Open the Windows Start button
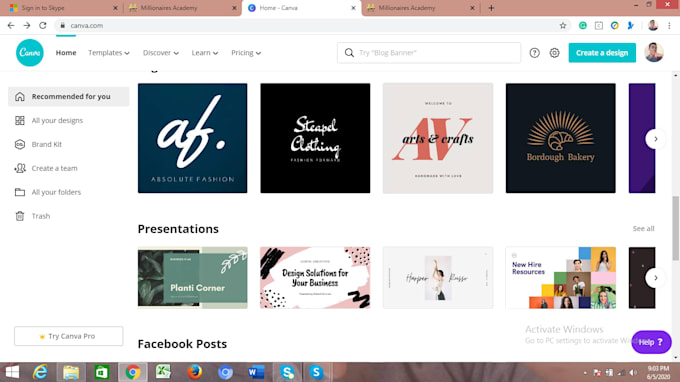The image size is (680, 382). coord(12,372)
